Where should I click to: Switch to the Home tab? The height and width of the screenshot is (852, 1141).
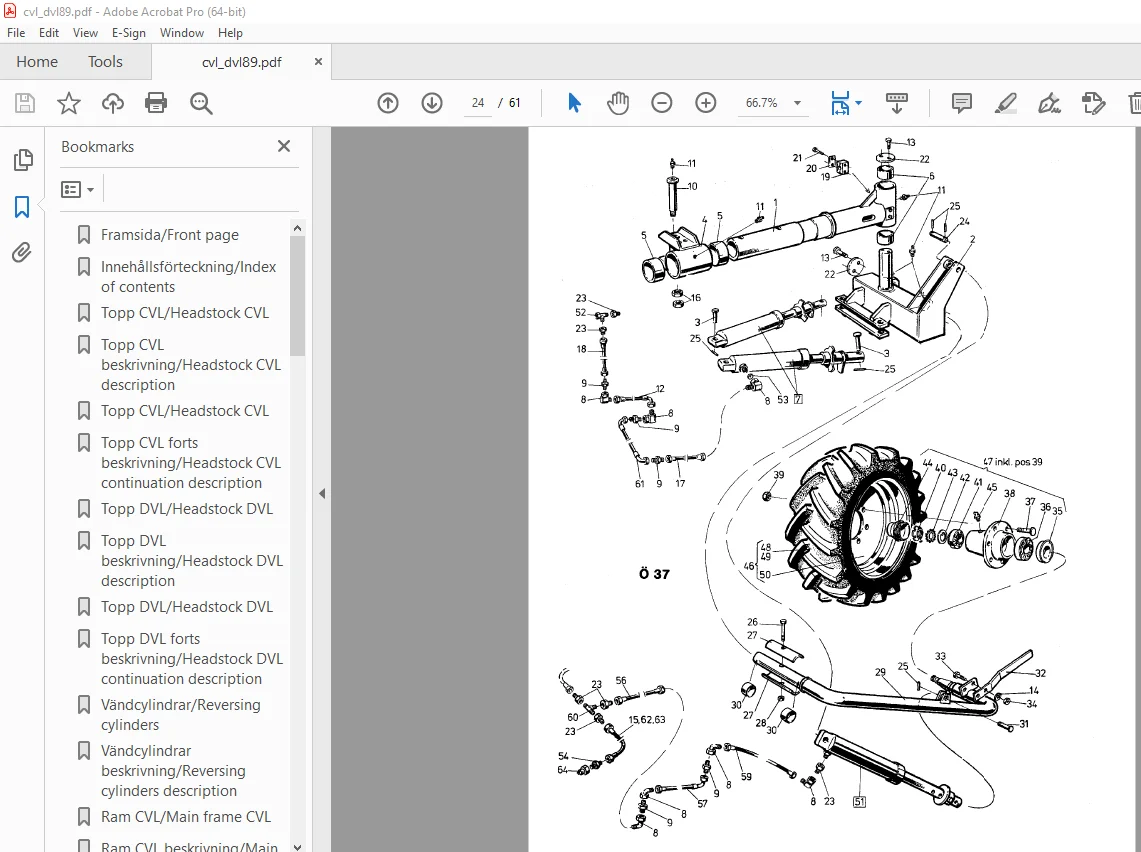pyautogui.click(x=37, y=62)
